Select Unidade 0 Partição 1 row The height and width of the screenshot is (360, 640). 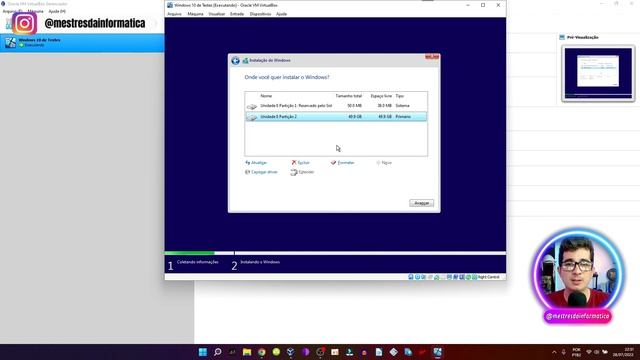(x=336, y=106)
